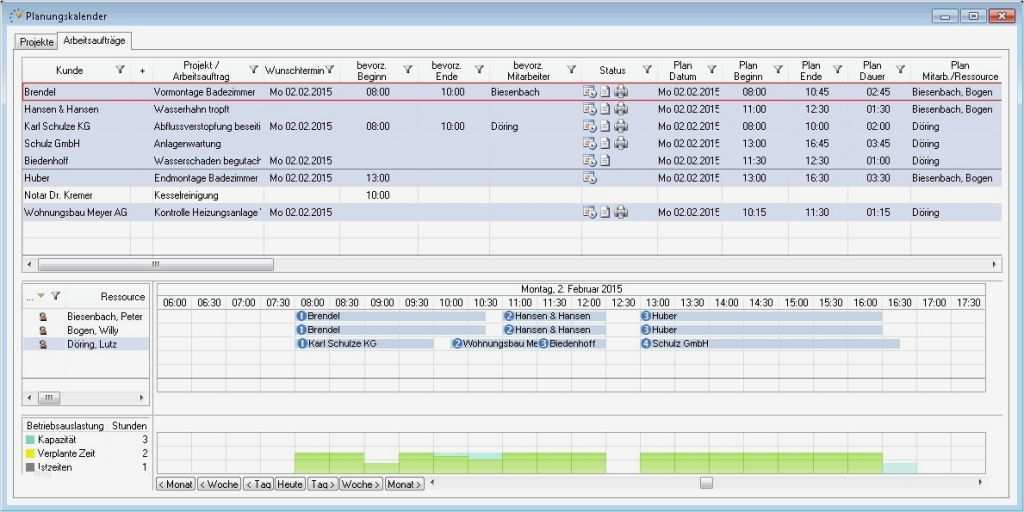Viewport: 1024px width, 512px height.
Task: Open bevorz. Mitarbeiter filter
Action: (571, 69)
